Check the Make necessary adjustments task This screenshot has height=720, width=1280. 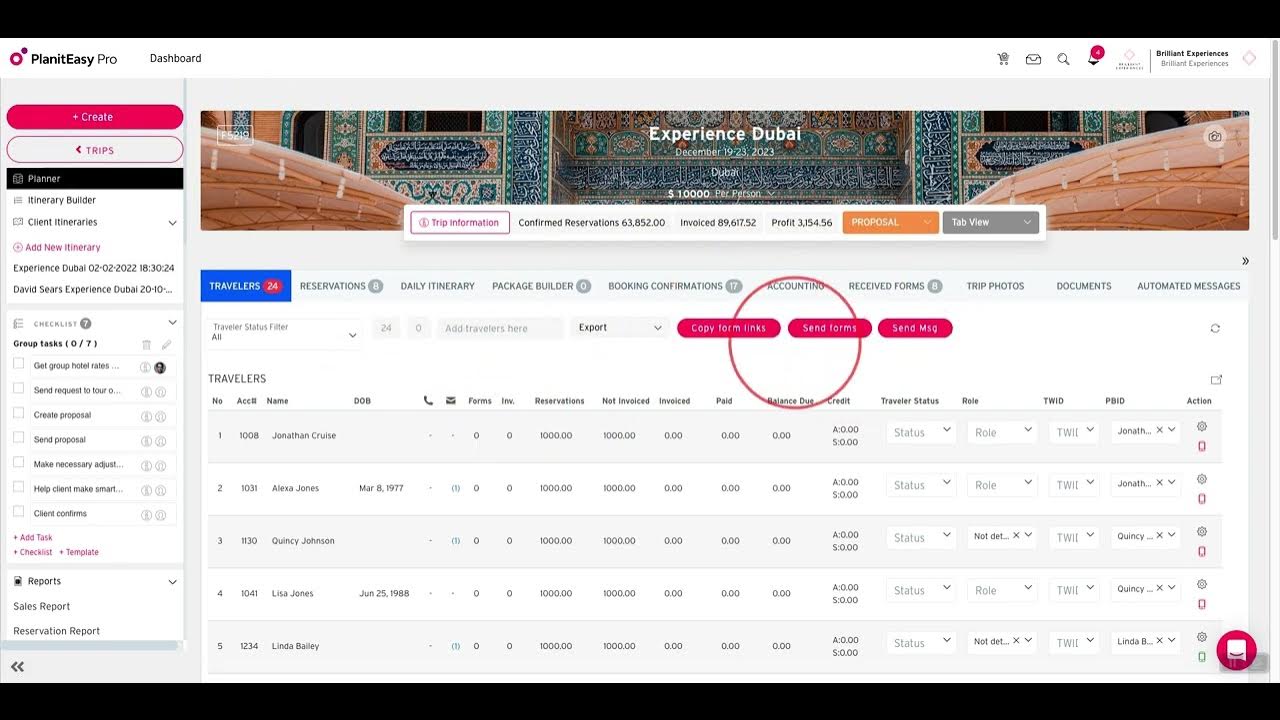coord(18,463)
